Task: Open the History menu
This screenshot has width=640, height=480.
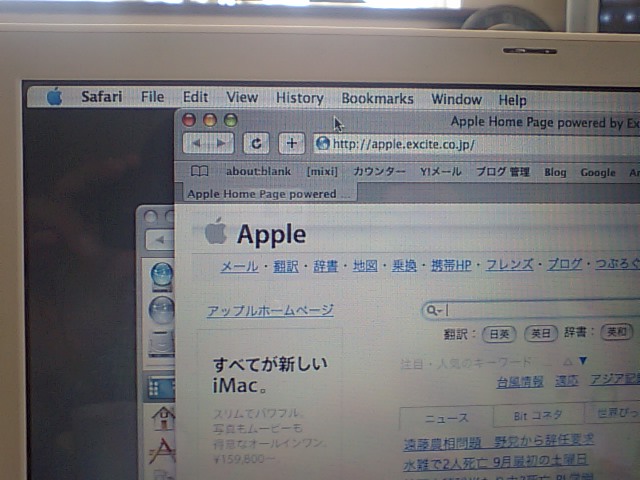Action: (300, 98)
